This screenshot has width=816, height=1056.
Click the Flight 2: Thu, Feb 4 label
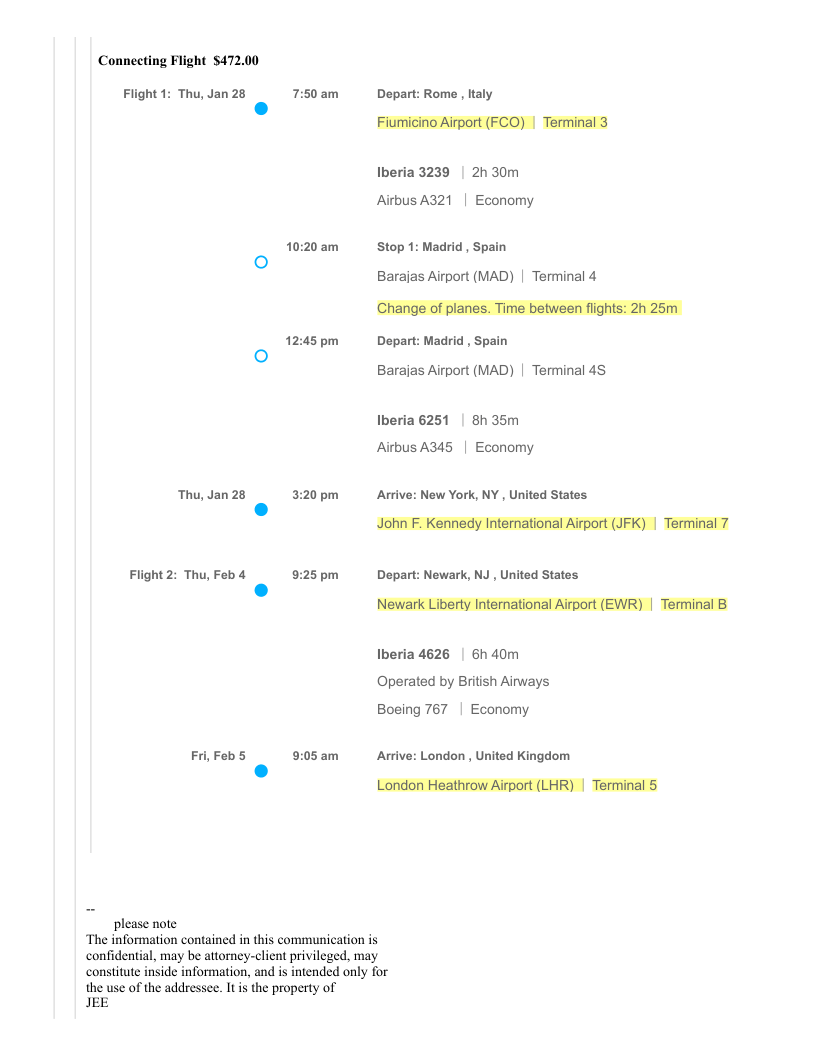pyautogui.click(x=187, y=575)
